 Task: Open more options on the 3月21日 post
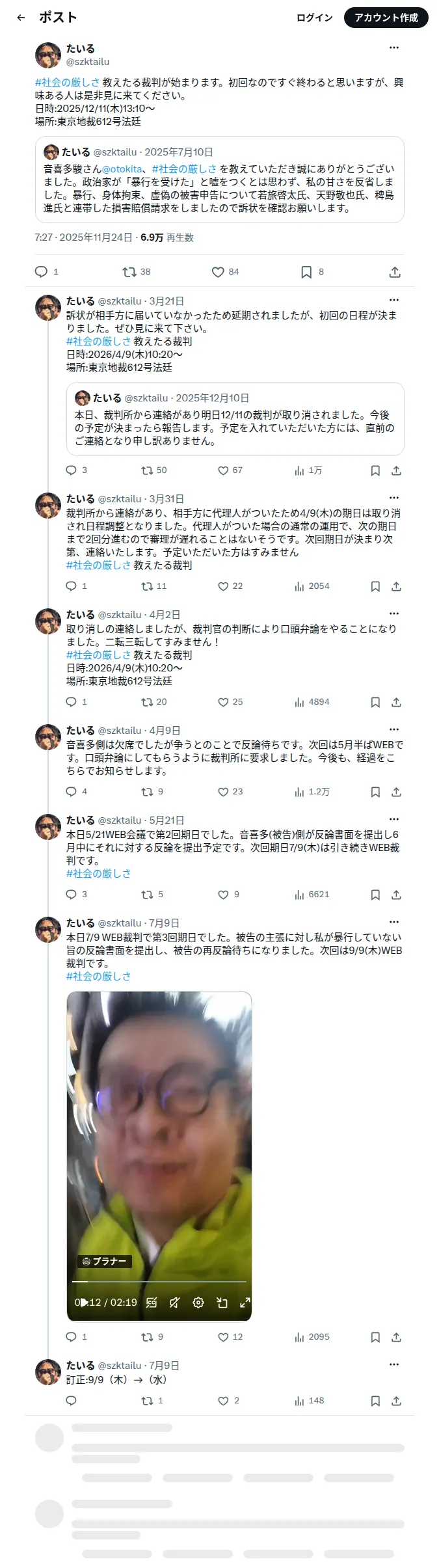394,300
